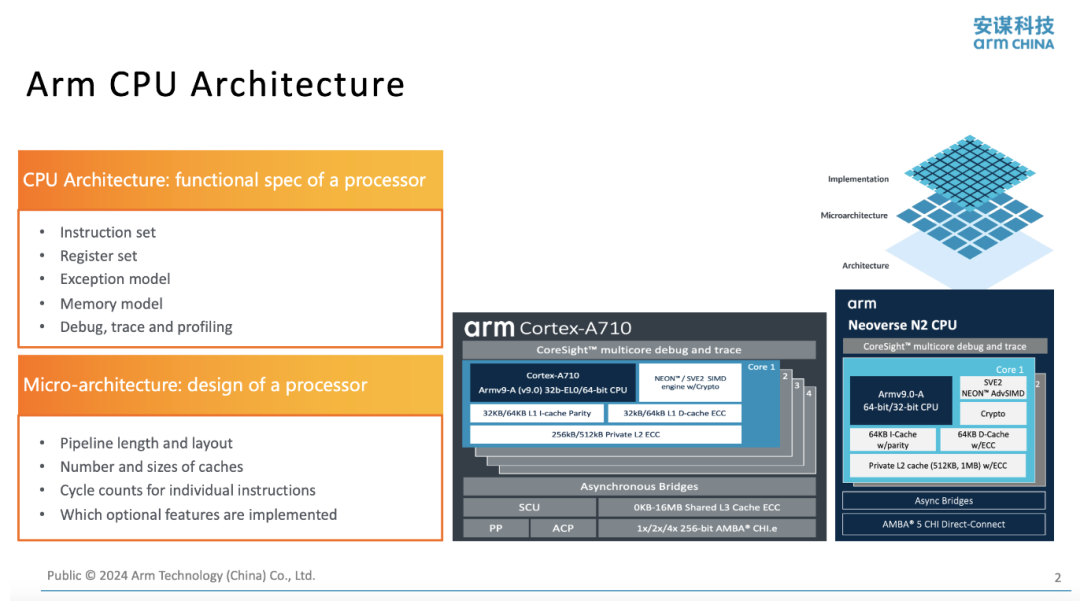Click the 'Core 1' label in Cortex-A710
This screenshot has width=1080, height=601.
click(x=761, y=367)
